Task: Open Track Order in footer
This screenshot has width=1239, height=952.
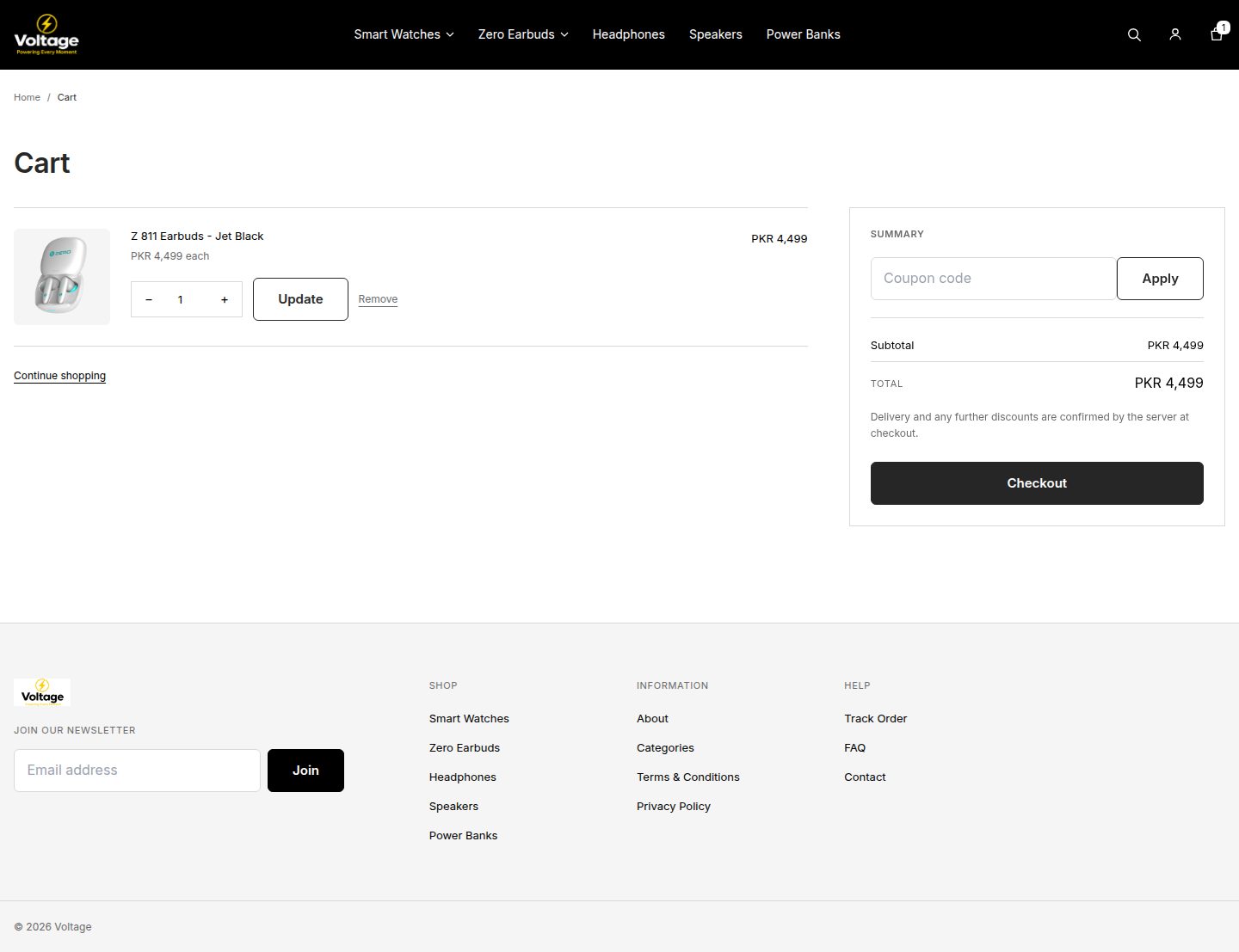Action: tap(876, 719)
